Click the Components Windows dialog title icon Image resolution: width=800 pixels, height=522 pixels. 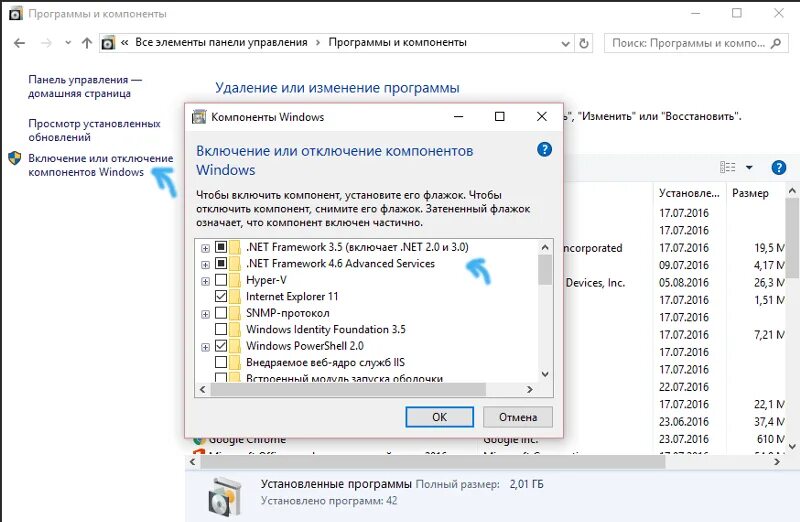click(199, 117)
